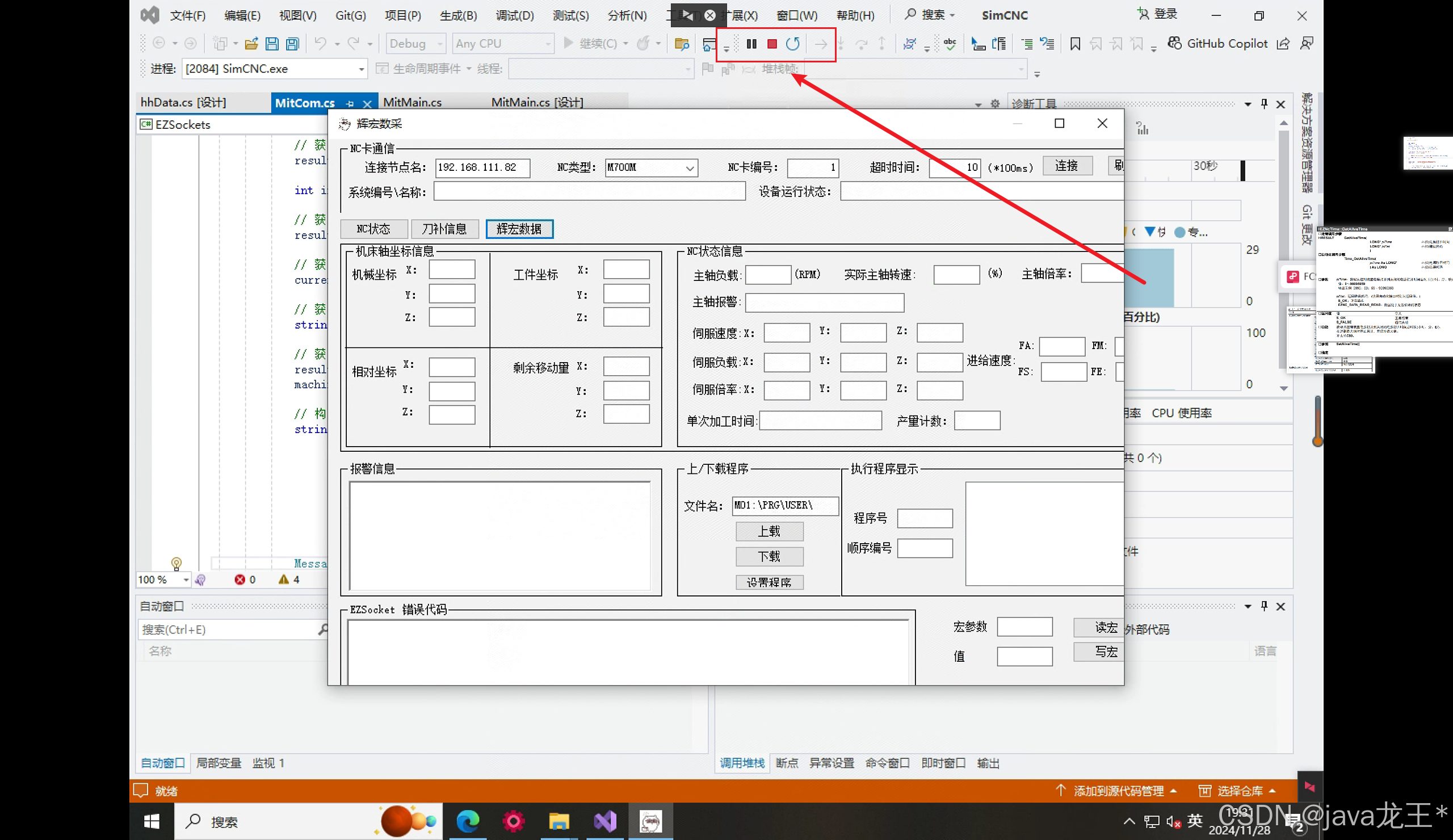Click the Restart debugging icon
Screen dimensions: 1453x840
pyautogui.click(x=793, y=44)
